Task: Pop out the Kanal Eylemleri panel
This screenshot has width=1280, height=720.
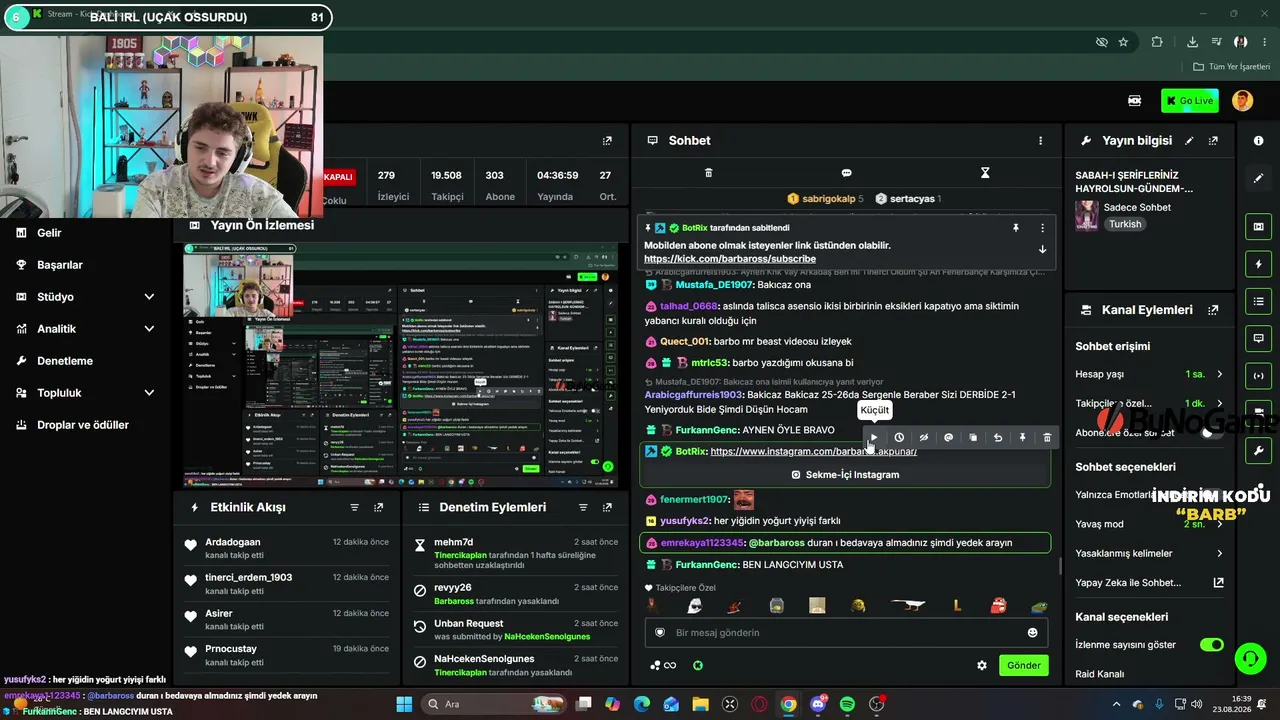Action: tap(1213, 310)
